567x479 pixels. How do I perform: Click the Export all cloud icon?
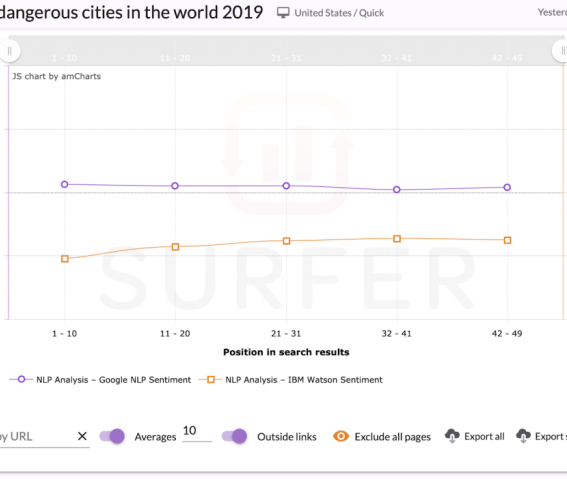pyautogui.click(x=452, y=436)
